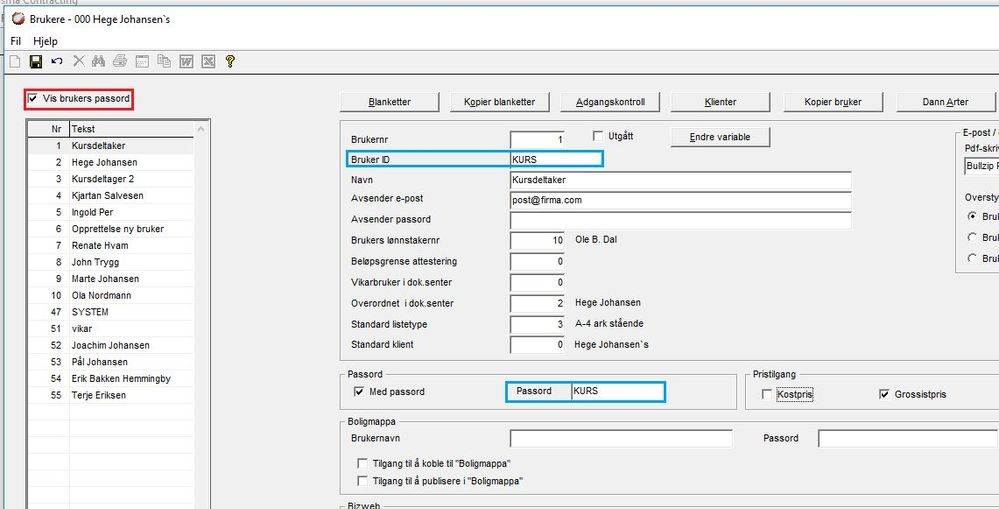Click the Nr column header
The height and width of the screenshot is (509, 999).
click(x=49, y=129)
